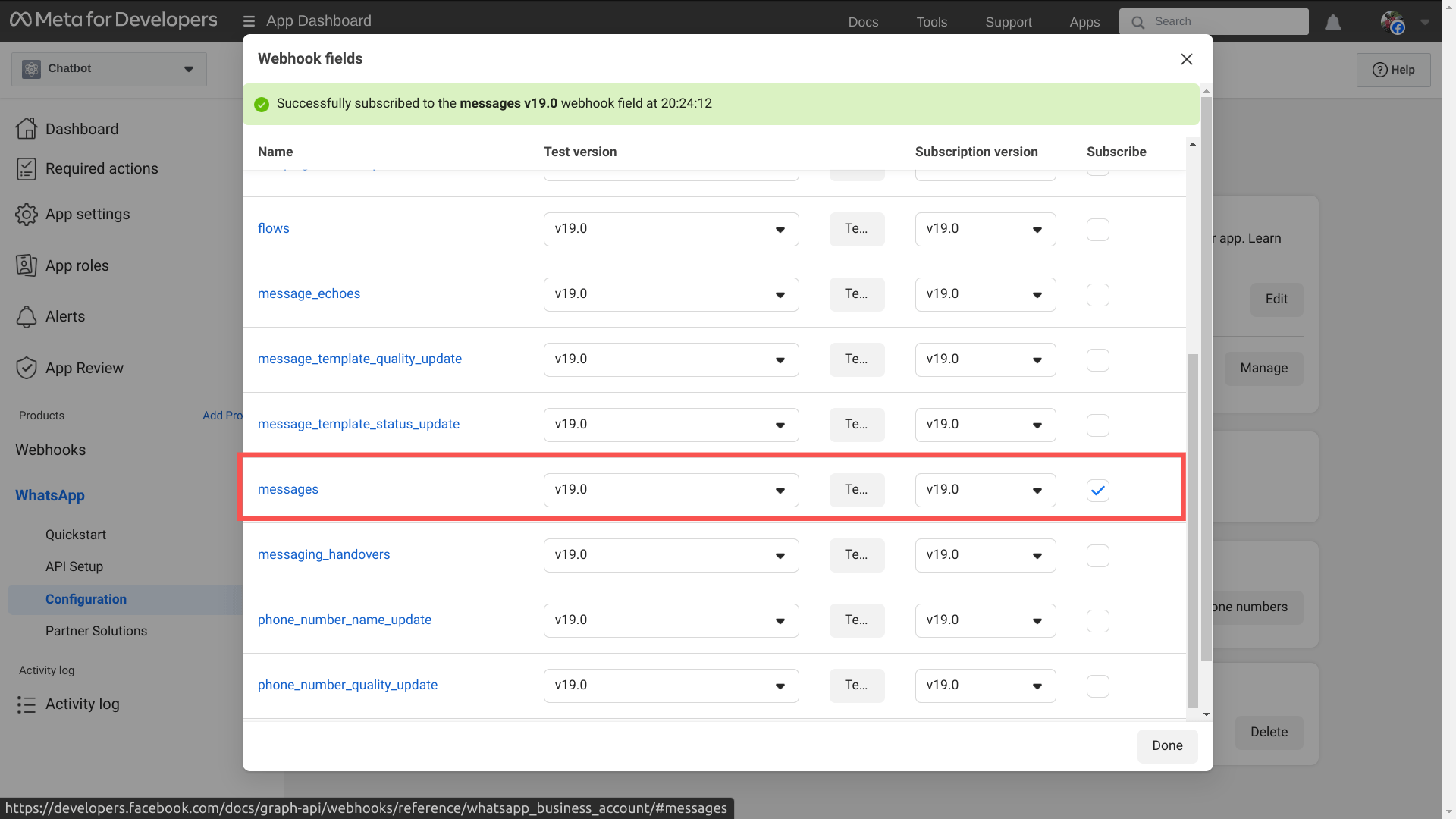Open test version dropdown for message_echoes
This screenshot has width=1456, height=819.
click(x=671, y=295)
